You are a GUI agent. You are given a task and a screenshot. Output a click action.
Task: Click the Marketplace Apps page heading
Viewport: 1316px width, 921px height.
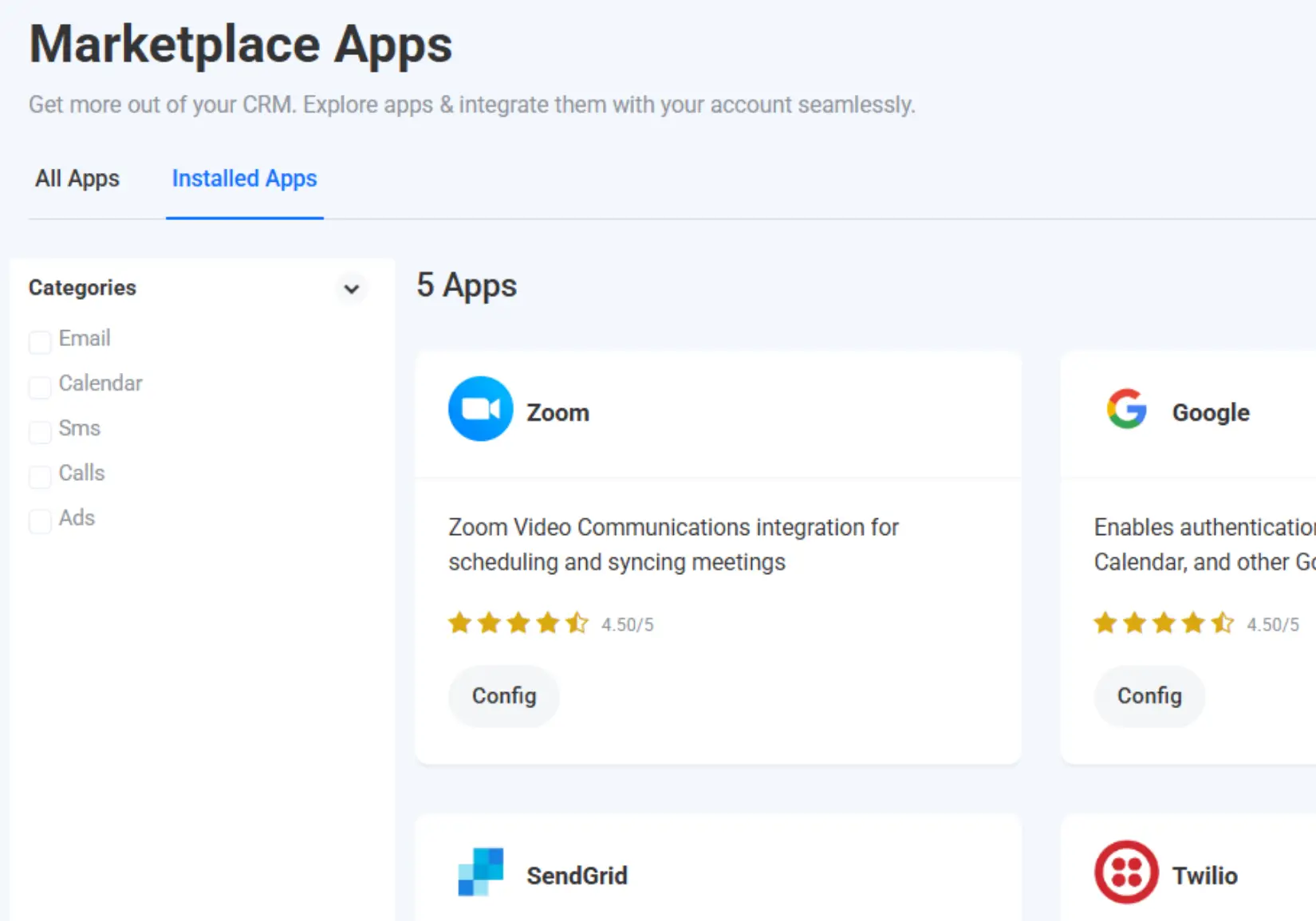click(x=241, y=45)
